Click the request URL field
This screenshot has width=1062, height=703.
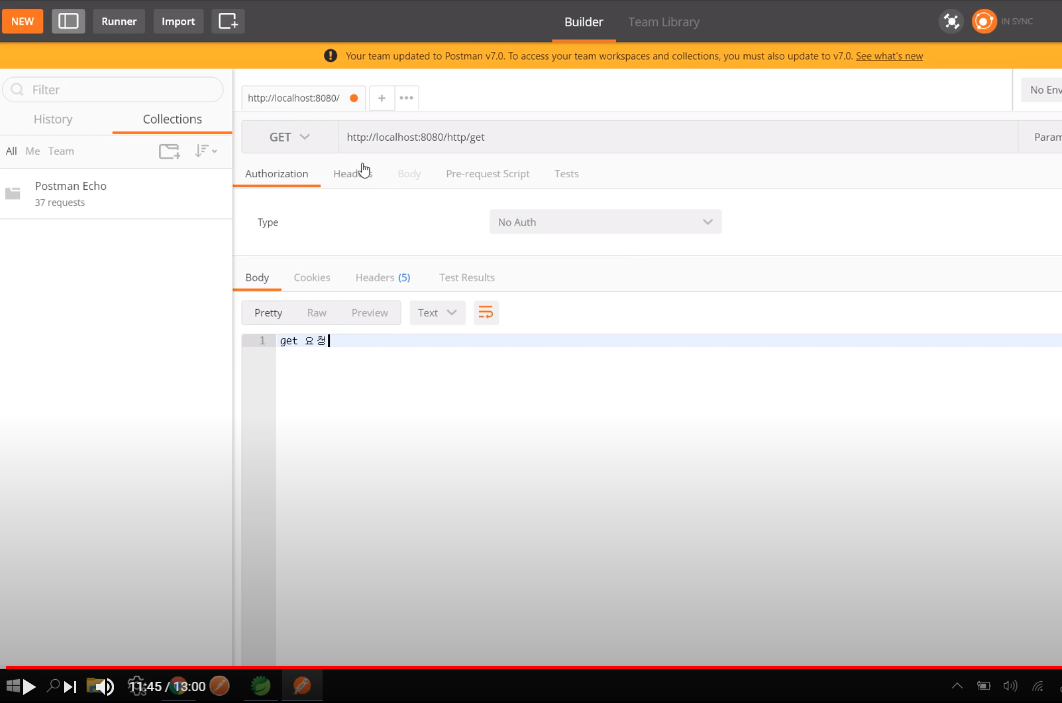[x=677, y=137]
